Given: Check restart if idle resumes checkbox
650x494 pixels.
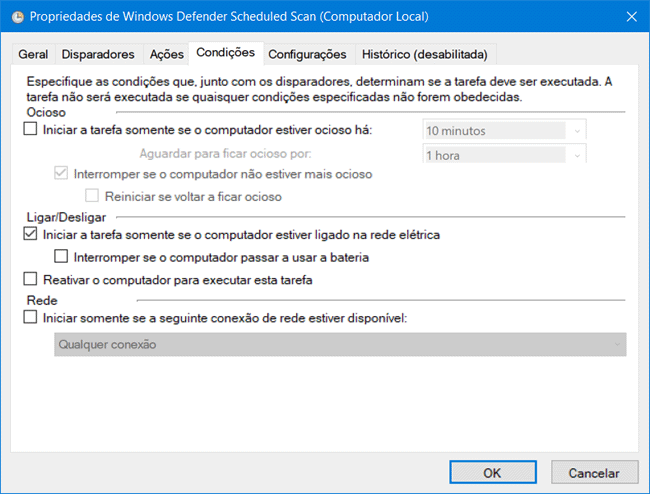Looking at the screenshot, I should click(93, 196).
